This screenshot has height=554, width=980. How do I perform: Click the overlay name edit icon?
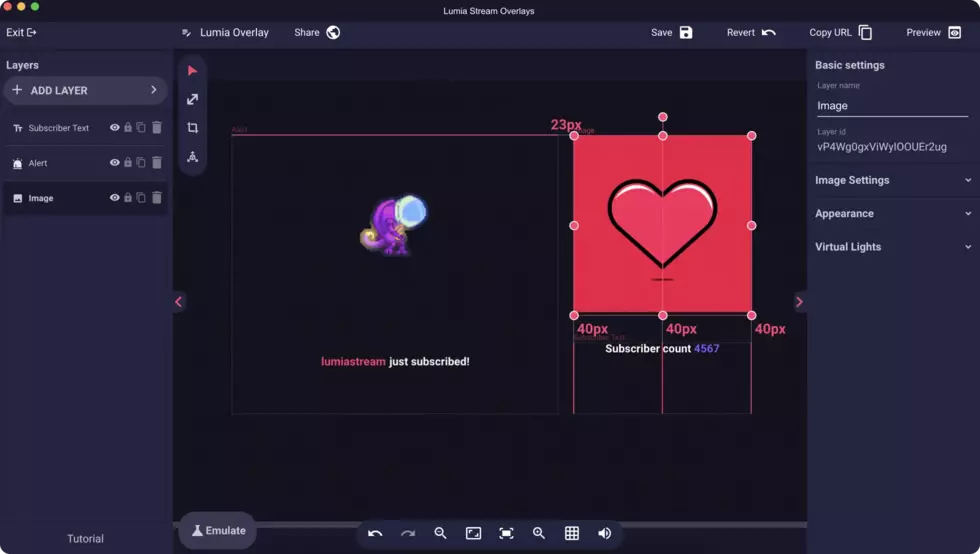coord(186,33)
